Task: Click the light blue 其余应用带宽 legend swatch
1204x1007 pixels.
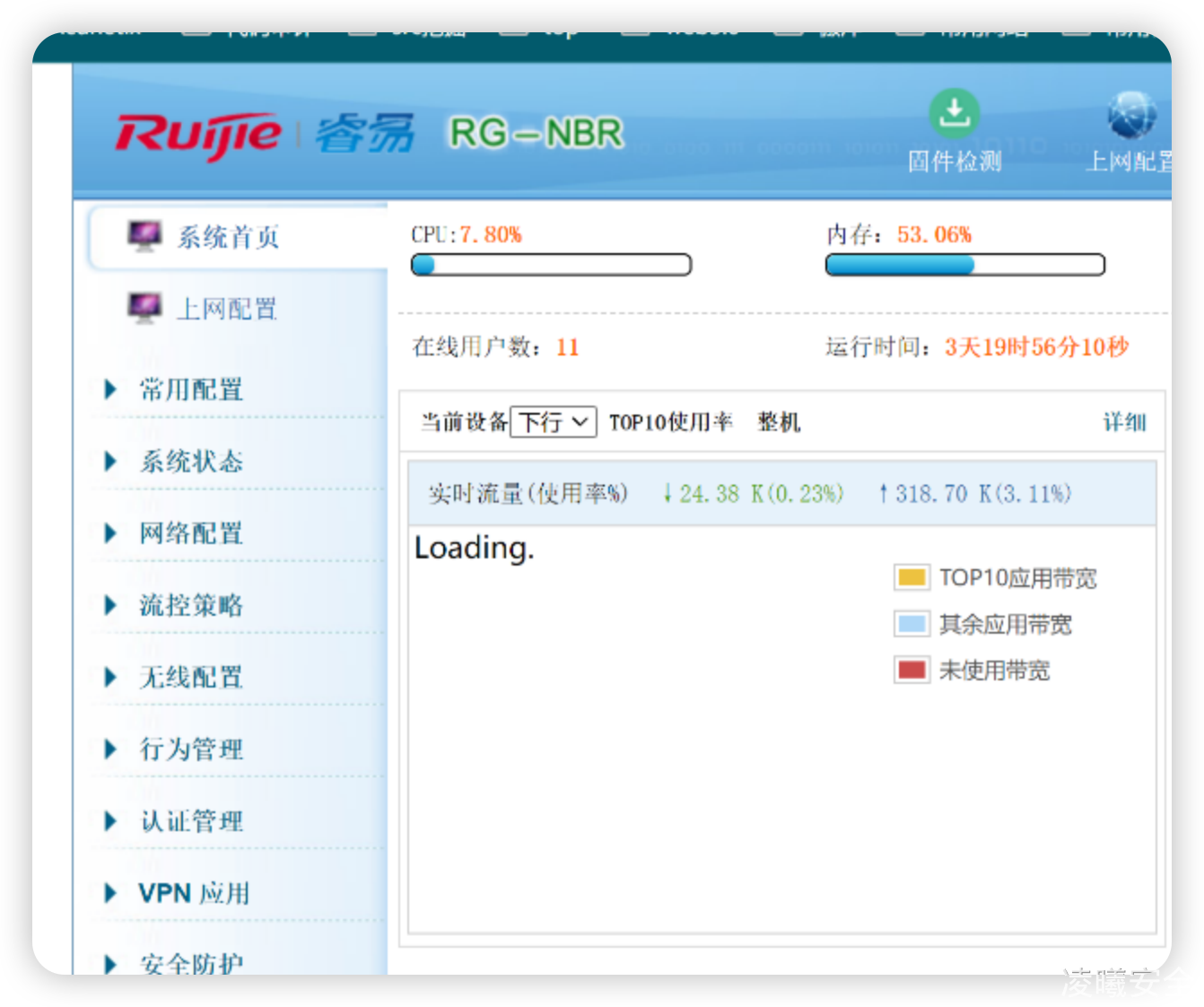Action: (912, 624)
